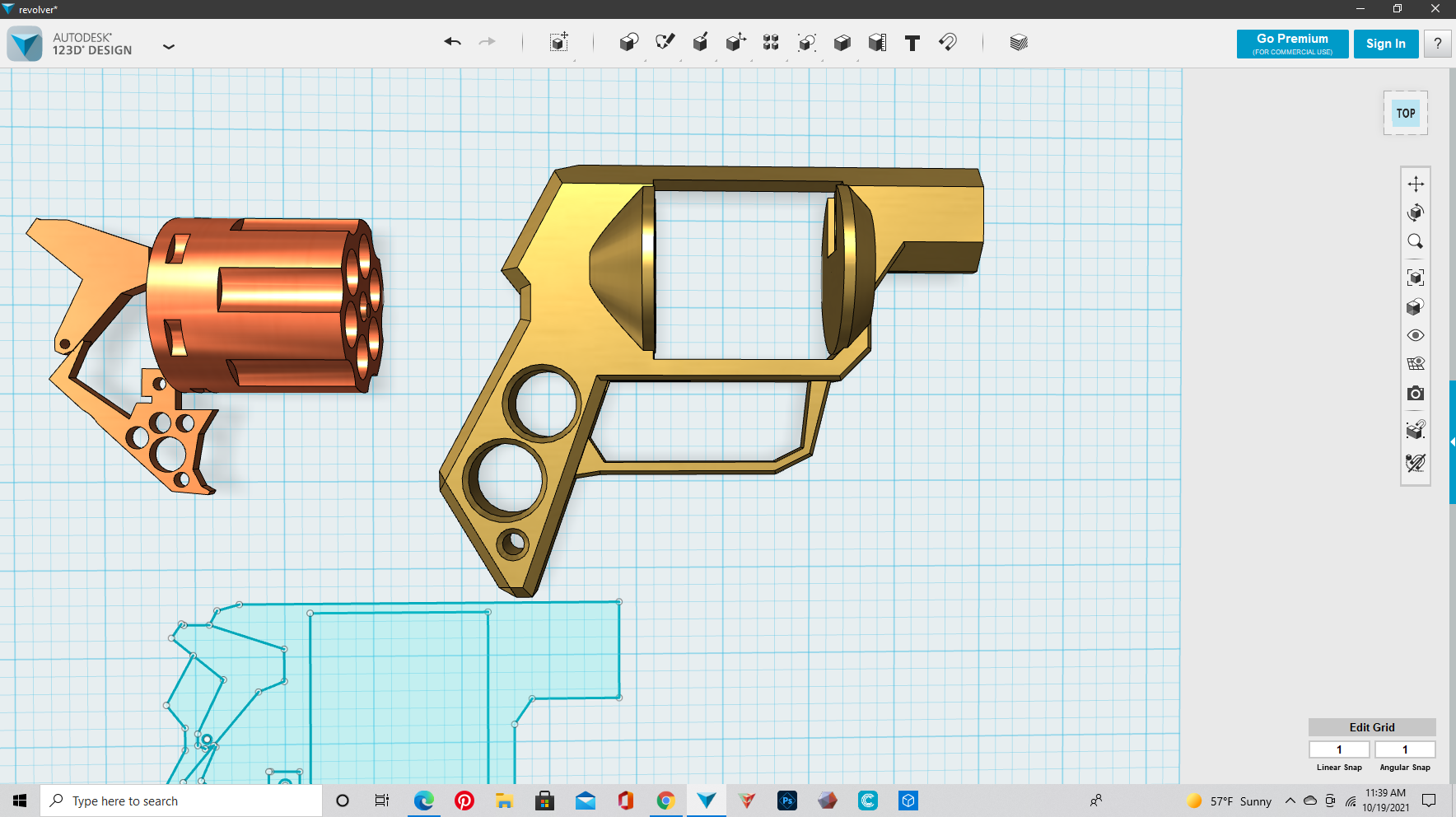Click the Go Premium button

click(x=1291, y=43)
